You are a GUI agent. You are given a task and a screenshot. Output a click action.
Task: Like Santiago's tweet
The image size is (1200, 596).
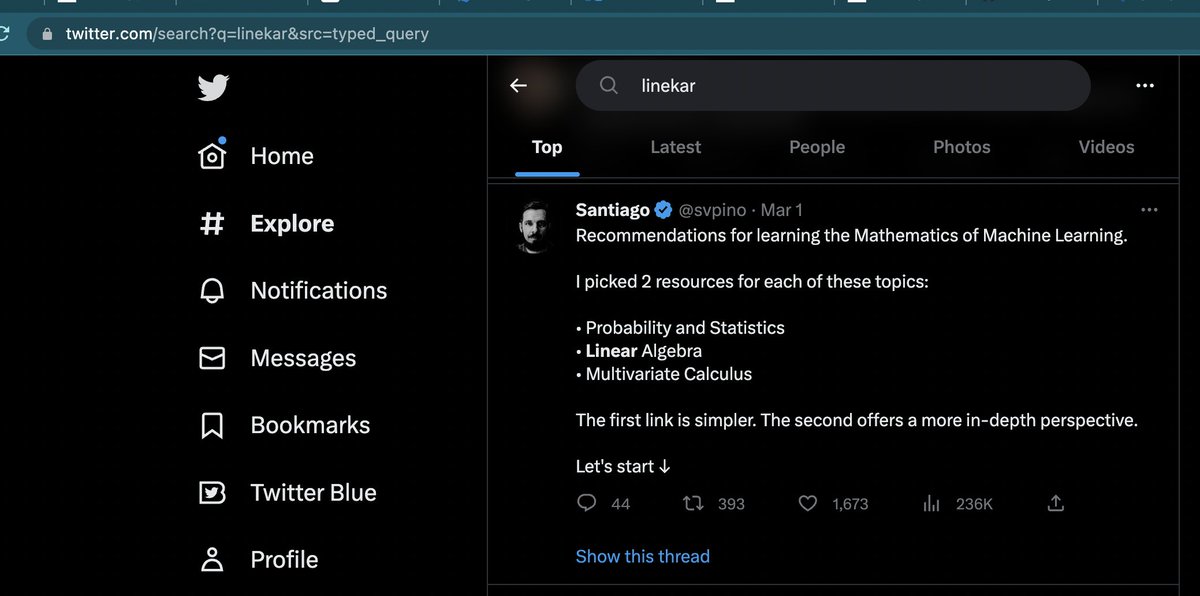(x=807, y=503)
